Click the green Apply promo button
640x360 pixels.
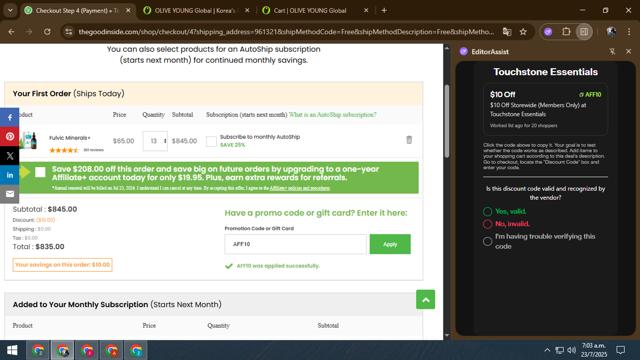click(390, 244)
